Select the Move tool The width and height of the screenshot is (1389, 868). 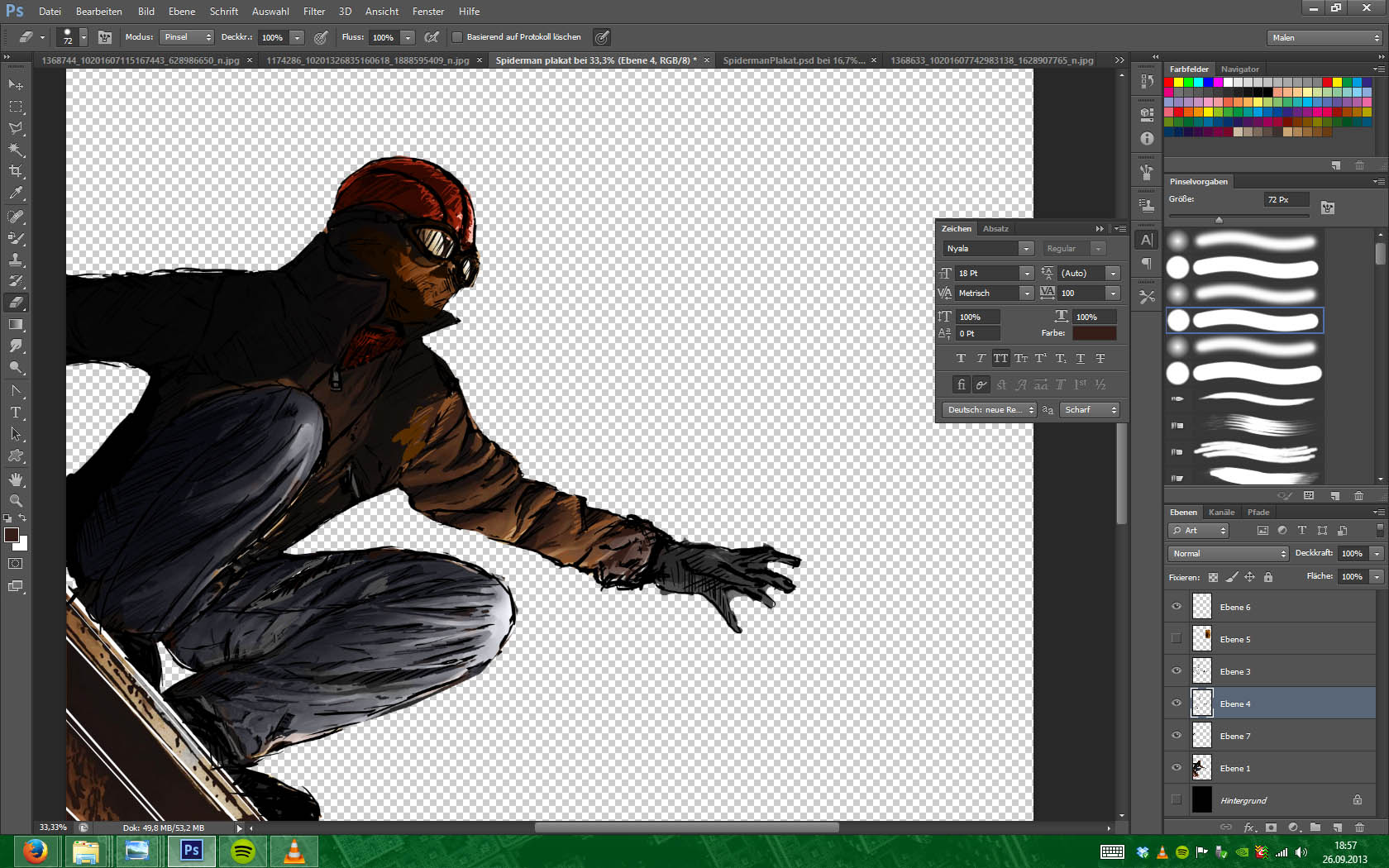(x=16, y=85)
